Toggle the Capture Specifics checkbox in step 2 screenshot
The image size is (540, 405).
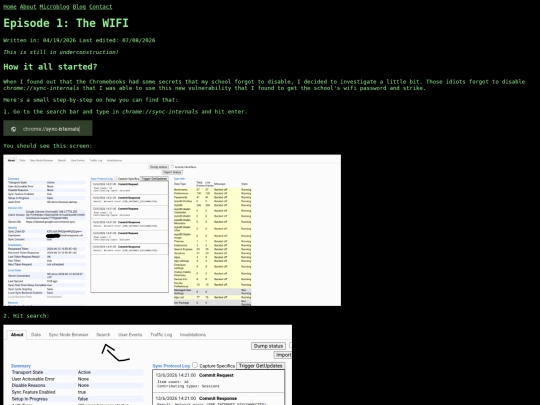pos(195,365)
